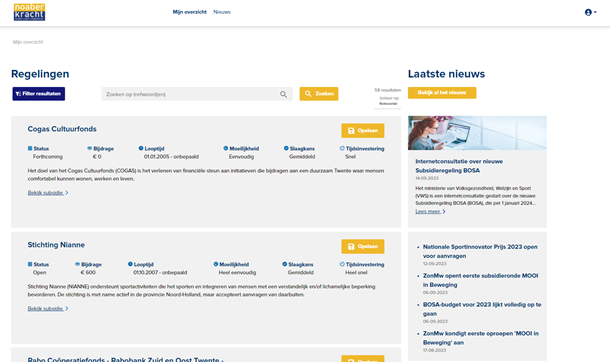Screen dimensions: 610x362
Task: Open the Sorteer op Relevantie dropdown
Action: coord(388,101)
